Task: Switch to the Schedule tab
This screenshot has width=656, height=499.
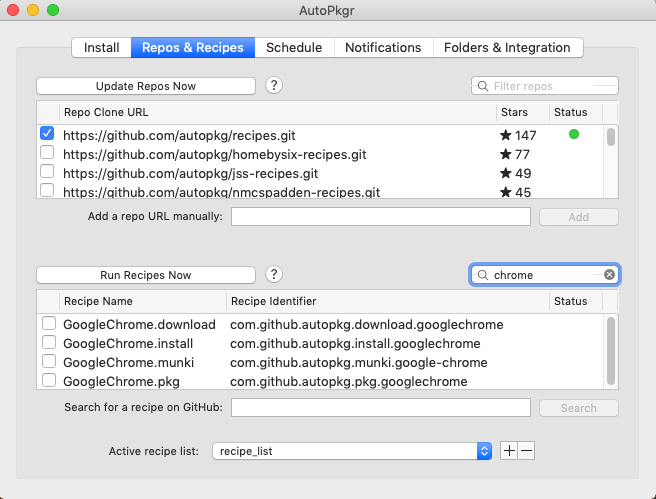Action: coord(294,47)
